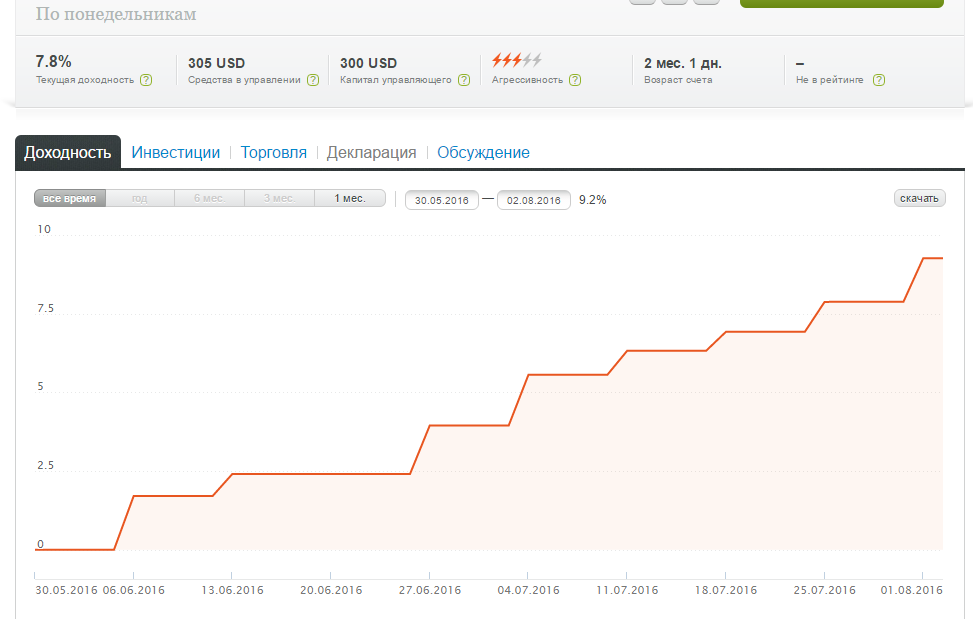This screenshot has width=973, height=619.
Task: Click the 2.5 y-axis label
Action: pyautogui.click(x=45, y=465)
